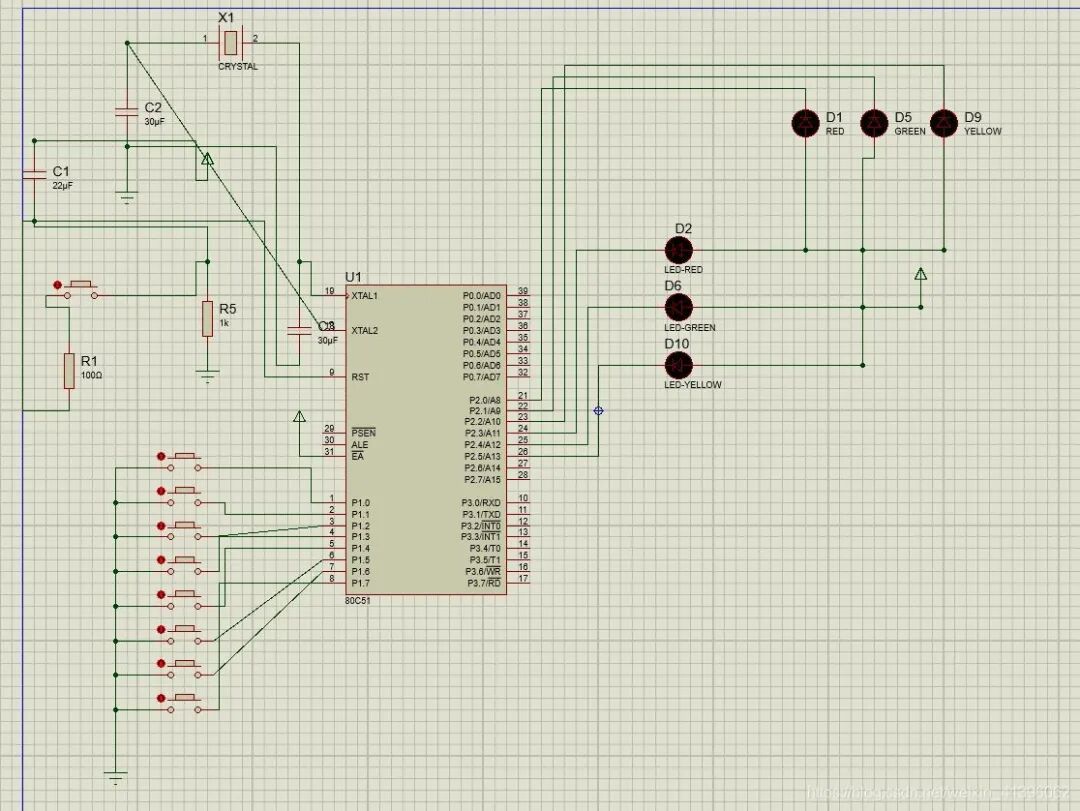Select LED D1 labeled RED

(x=805, y=122)
